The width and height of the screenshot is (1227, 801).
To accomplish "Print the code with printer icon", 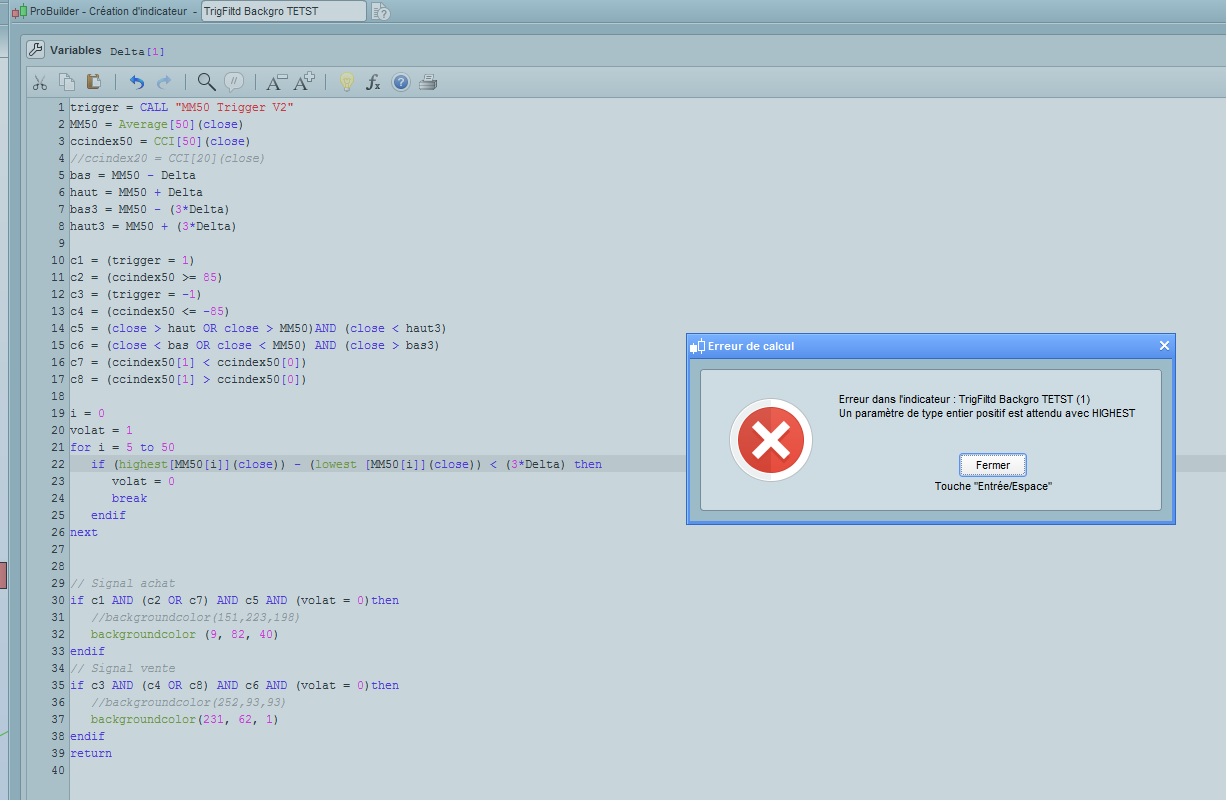I will point(428,82).
